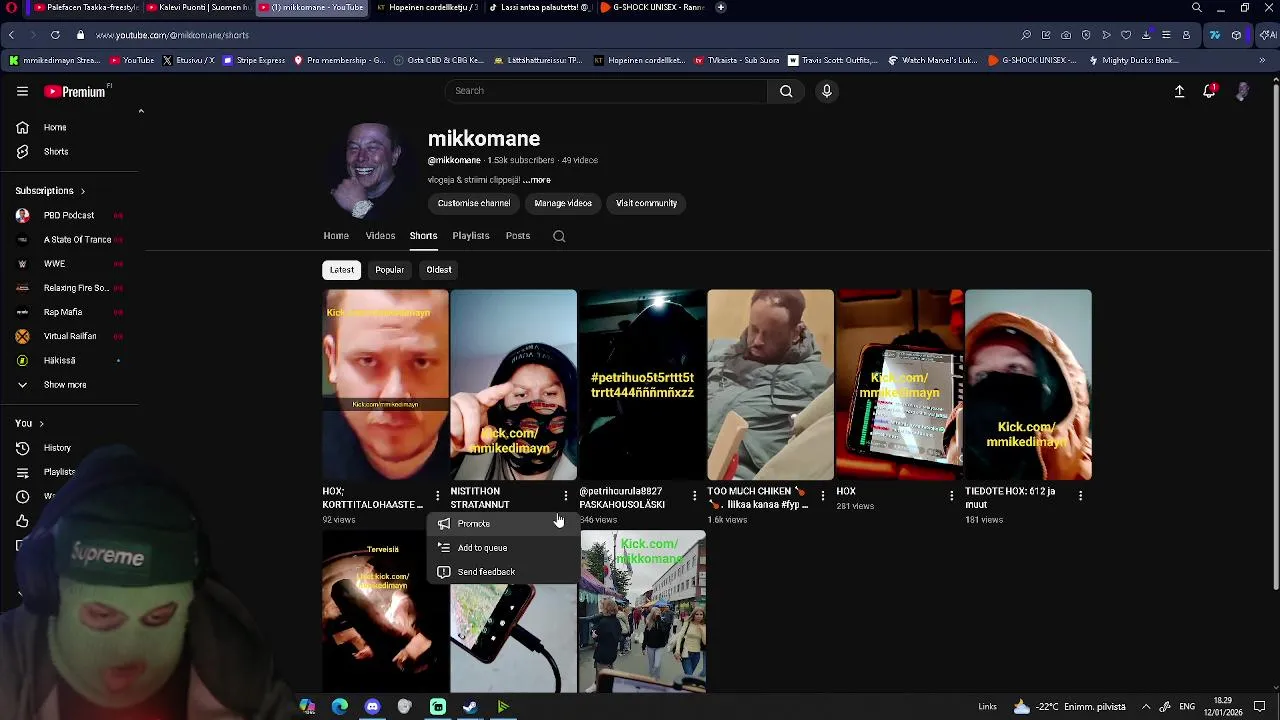The image size is (1280, 720).
Task: Filter shorts by Popular
Action: (x=389, y=270)
